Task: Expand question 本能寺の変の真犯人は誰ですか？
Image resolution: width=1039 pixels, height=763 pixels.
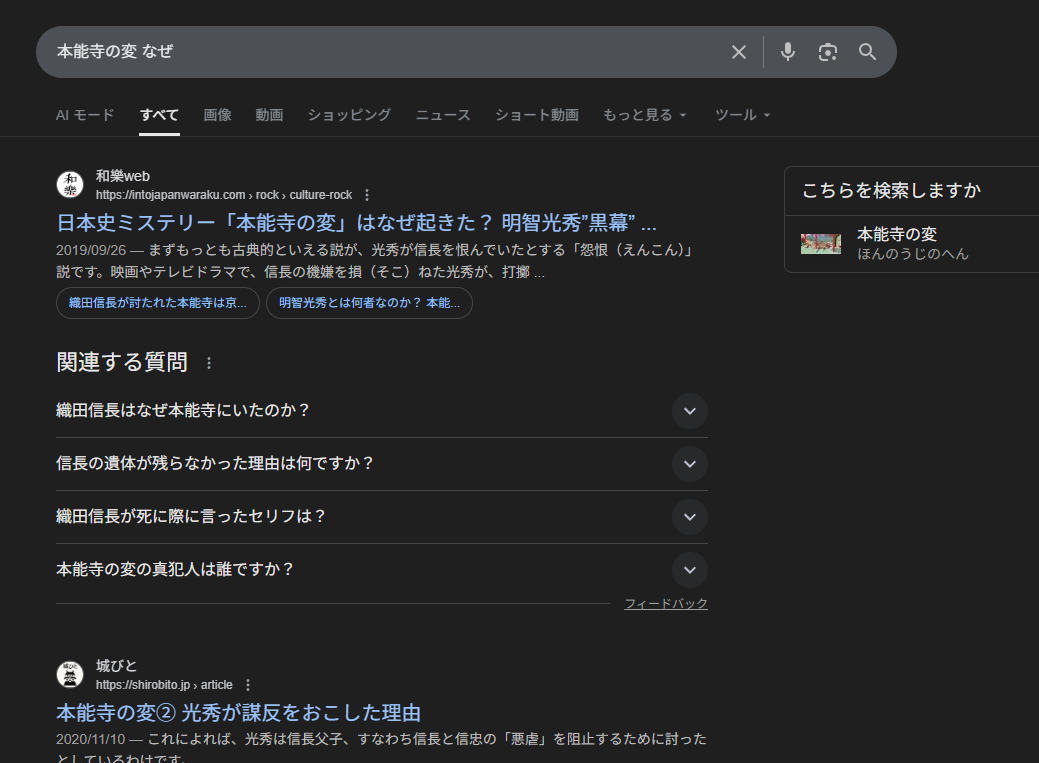Action: pyautogui.click(x=689, y=570)
